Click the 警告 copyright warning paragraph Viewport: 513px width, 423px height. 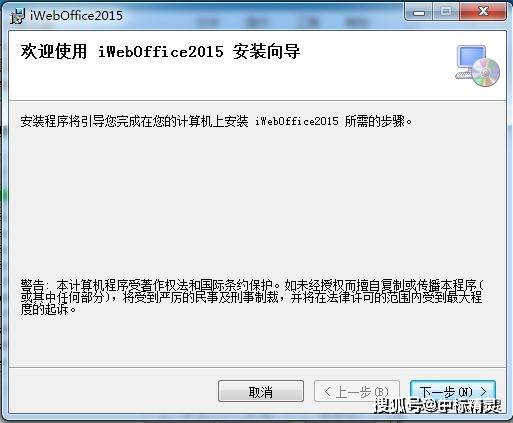tap(252, 297)
